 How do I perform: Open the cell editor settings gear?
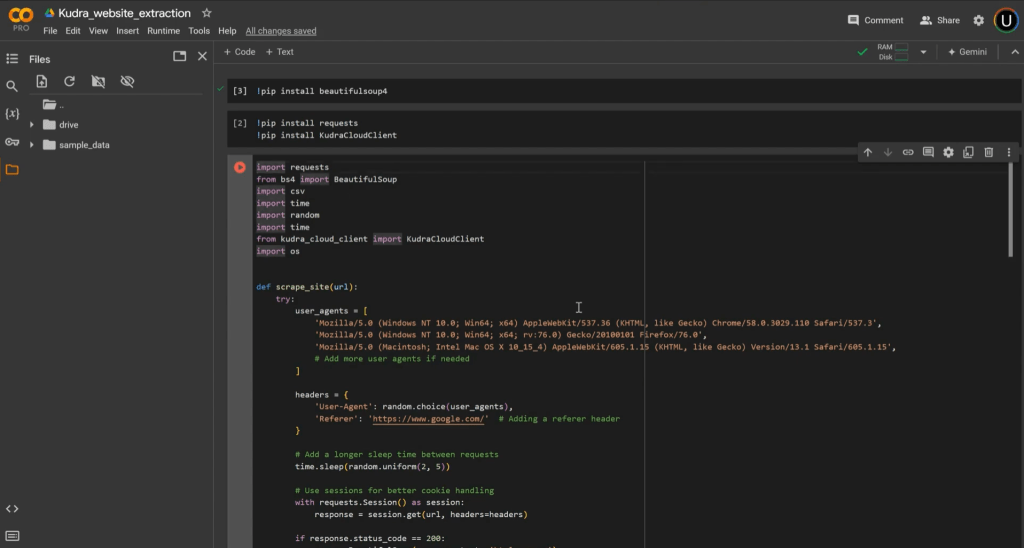coord(948,152)
